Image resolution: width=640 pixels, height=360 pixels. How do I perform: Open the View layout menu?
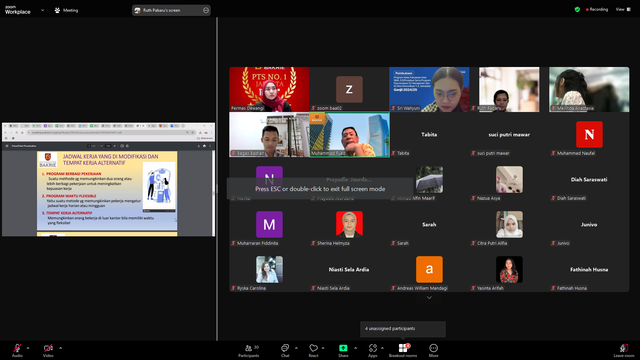click(623, 9)
